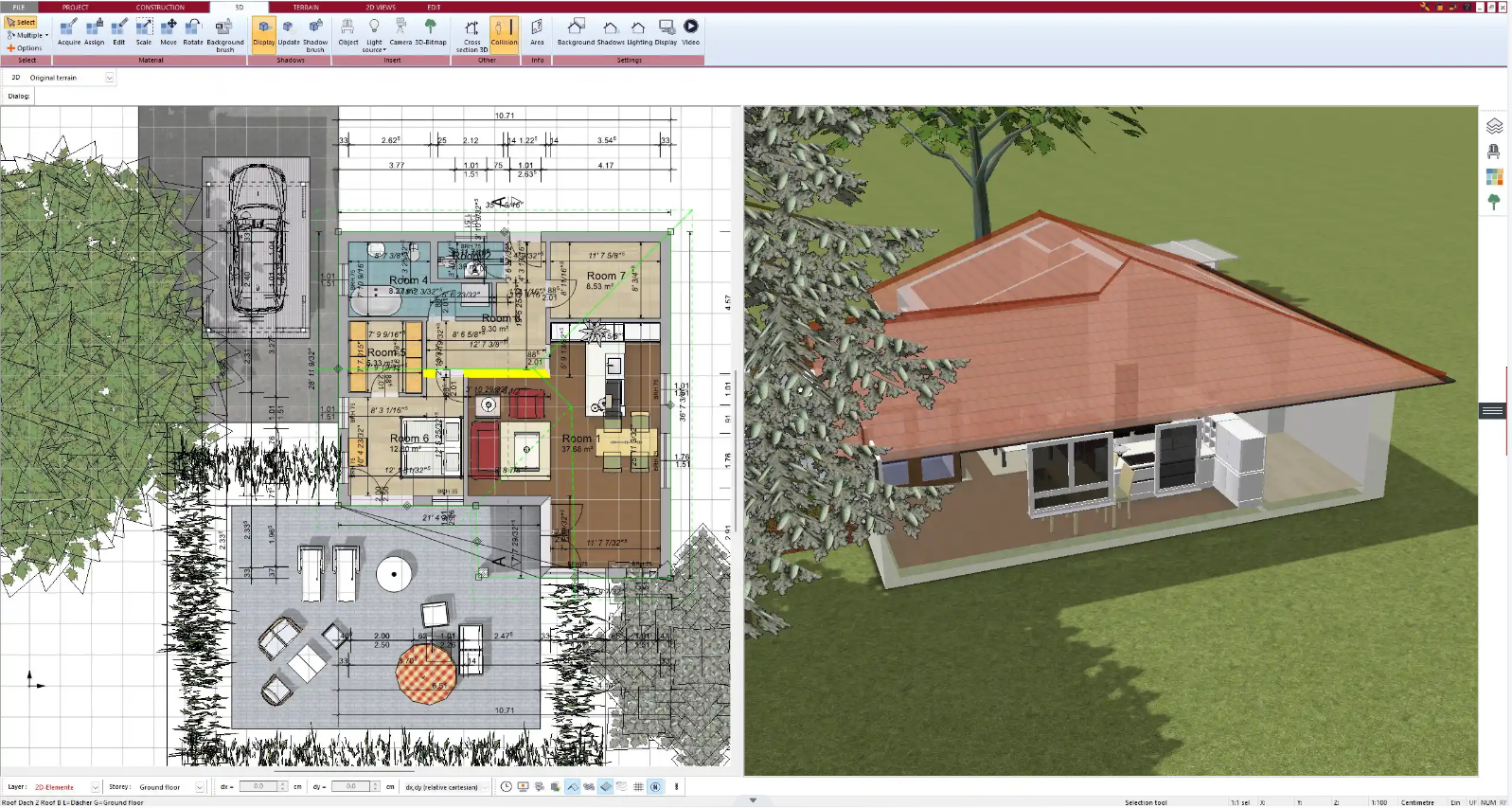Expand the Layer 2D-Elemente dropdown

95,787
